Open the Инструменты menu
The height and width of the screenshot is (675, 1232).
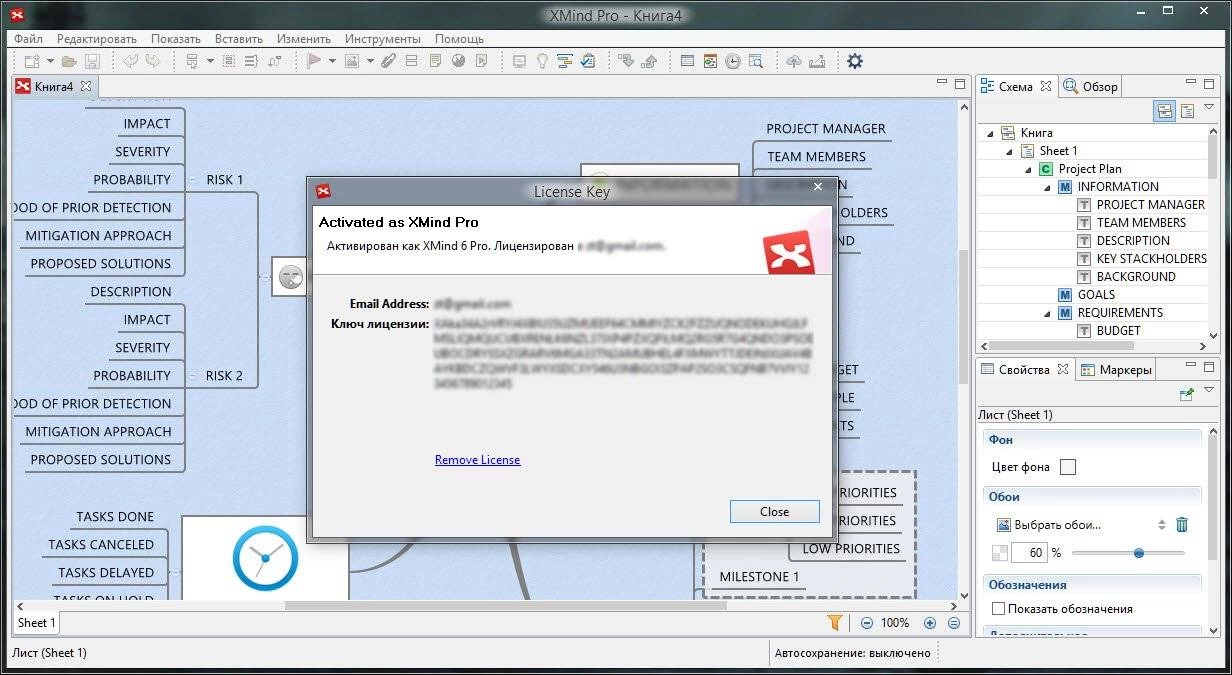click(x=382, y=39)
